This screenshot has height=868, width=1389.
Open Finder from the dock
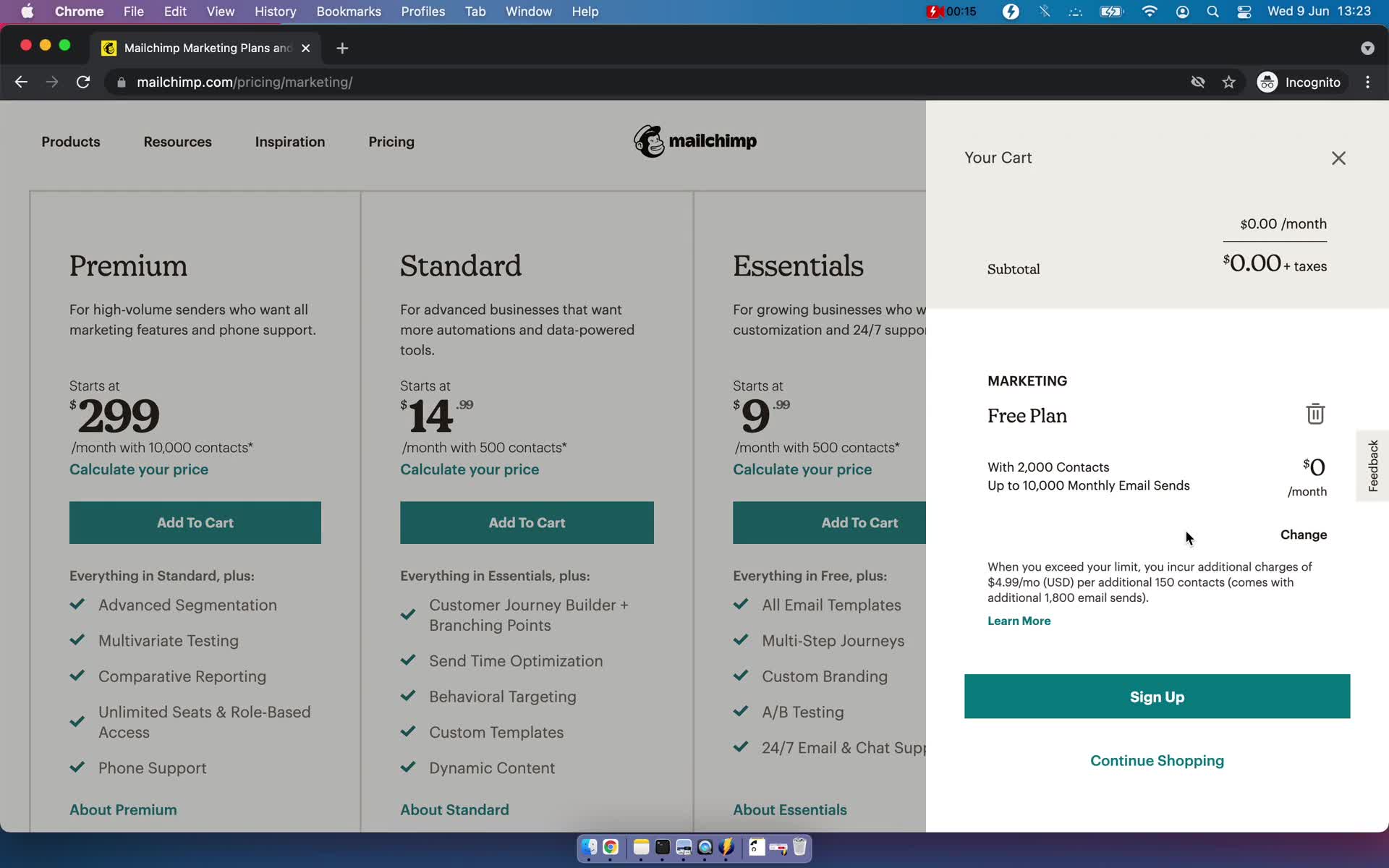pyautogui.click(x=589, y=847)
